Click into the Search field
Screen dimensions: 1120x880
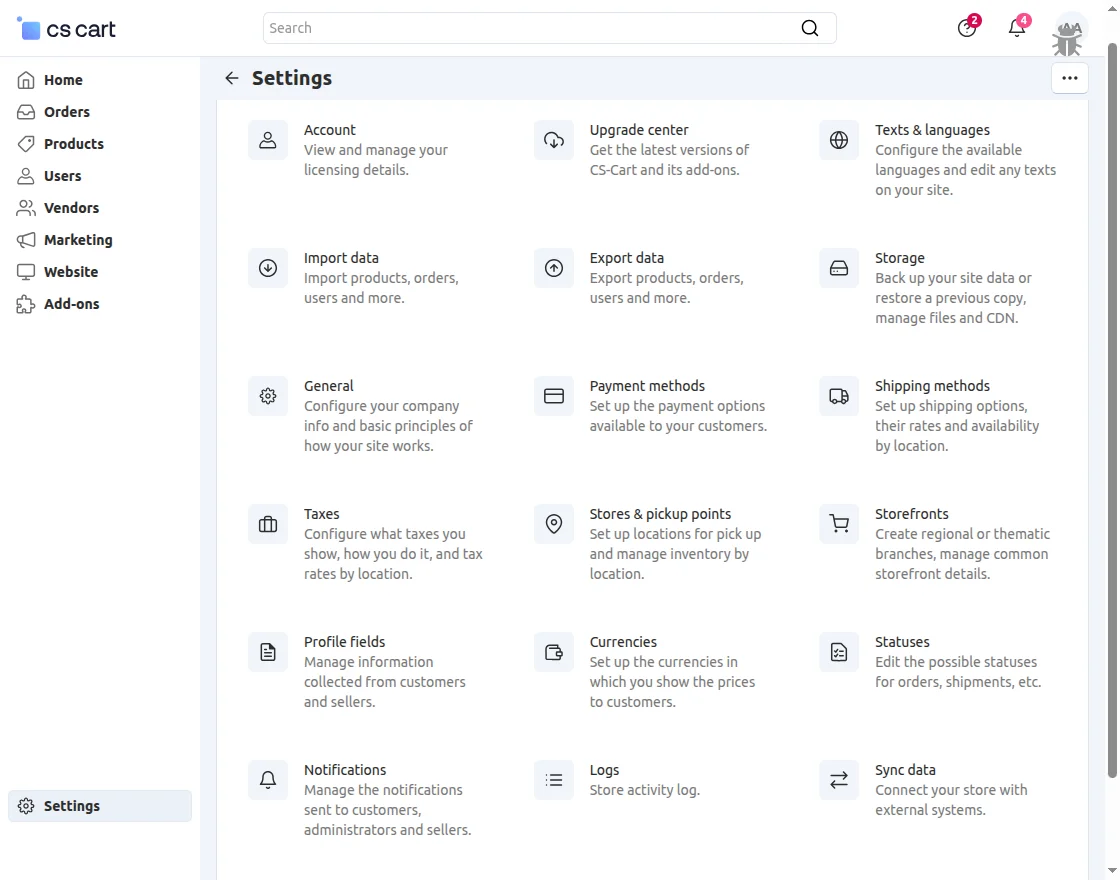point(530,28)
